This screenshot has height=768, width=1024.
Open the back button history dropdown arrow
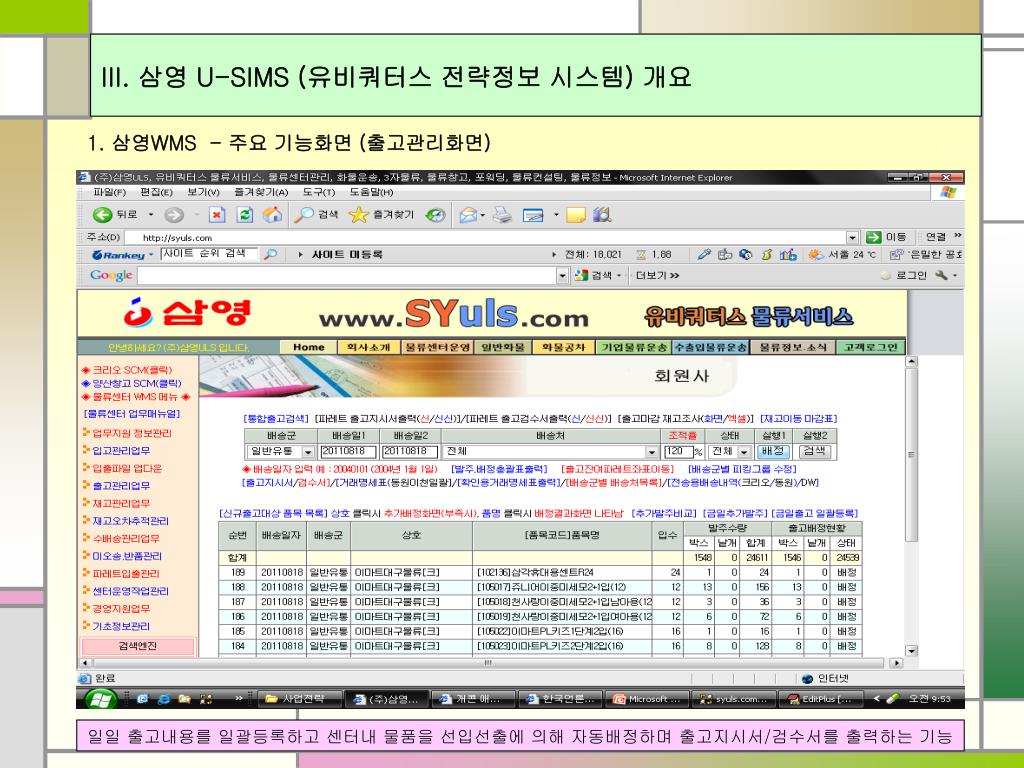151,215
